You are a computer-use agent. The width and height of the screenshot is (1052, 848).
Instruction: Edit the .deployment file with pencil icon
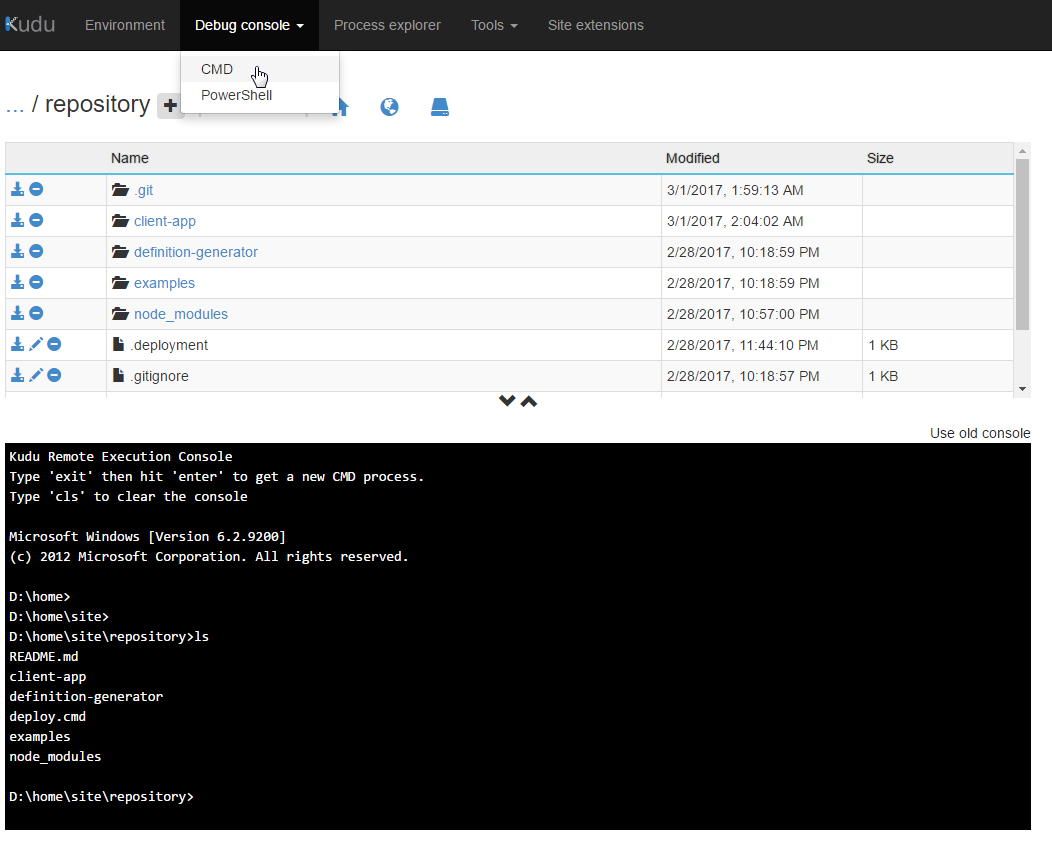click(x=36, y=344)
